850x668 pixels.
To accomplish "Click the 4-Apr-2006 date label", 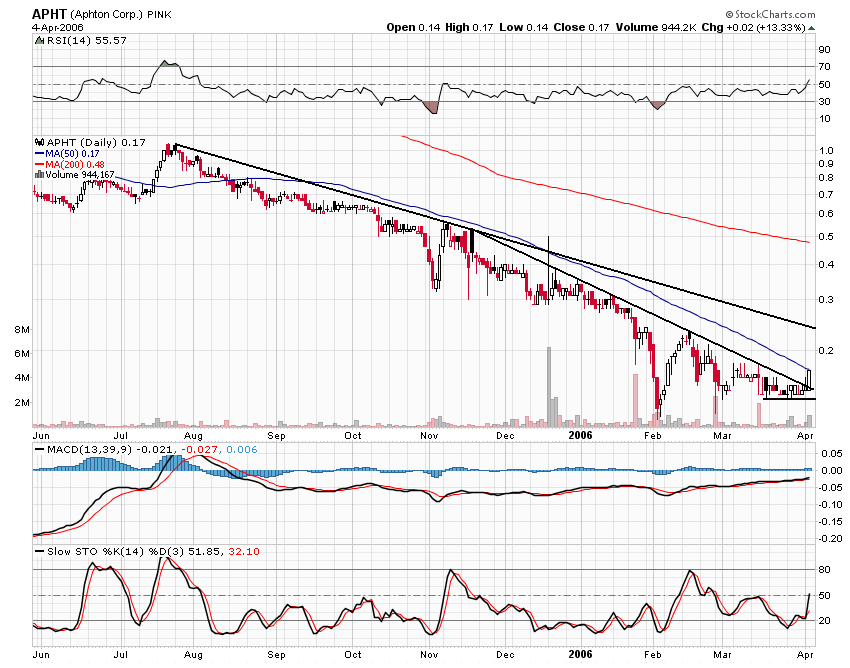I will [57, 27].
